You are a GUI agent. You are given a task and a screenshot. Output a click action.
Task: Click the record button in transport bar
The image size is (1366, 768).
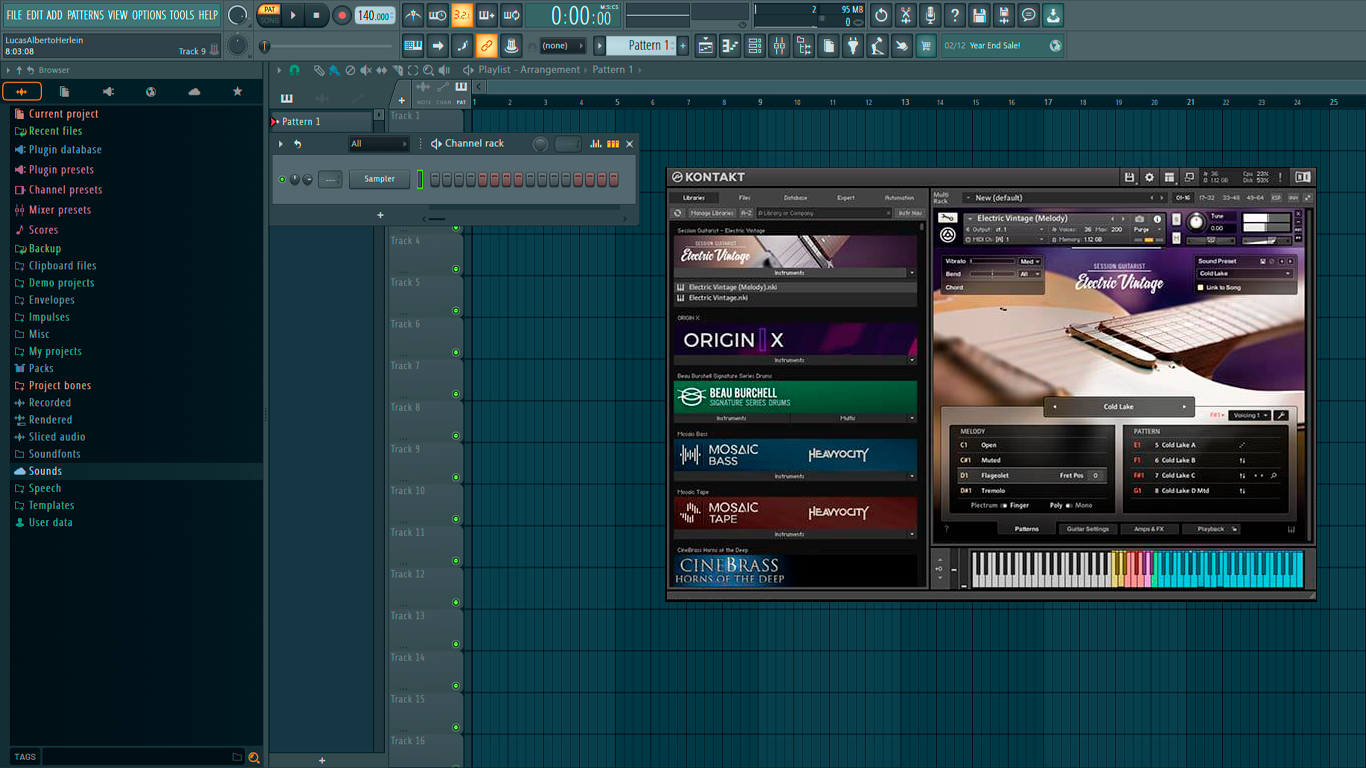coord(341,15)
